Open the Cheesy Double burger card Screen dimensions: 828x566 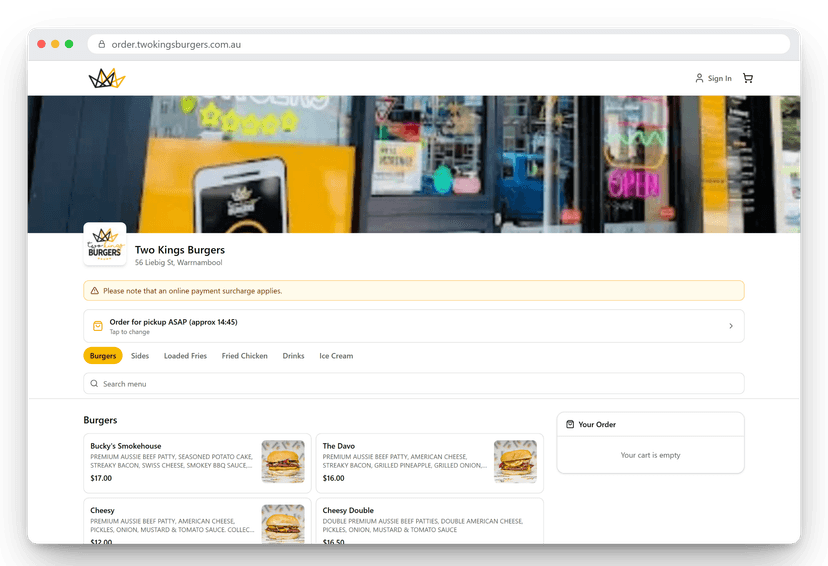click(429, 521)
